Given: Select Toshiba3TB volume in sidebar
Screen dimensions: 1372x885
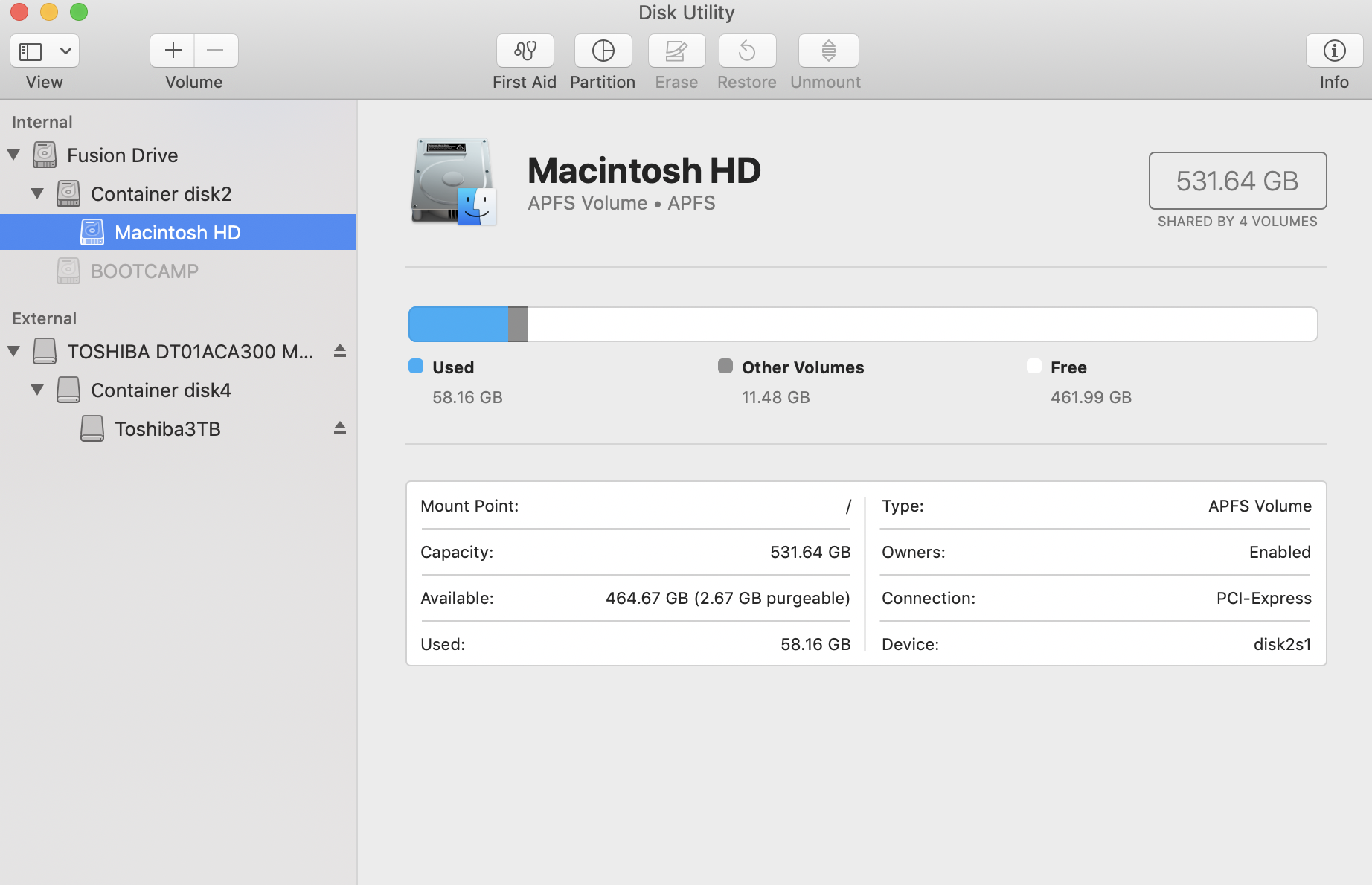Looking at the screenshot, I should (167, 429).
